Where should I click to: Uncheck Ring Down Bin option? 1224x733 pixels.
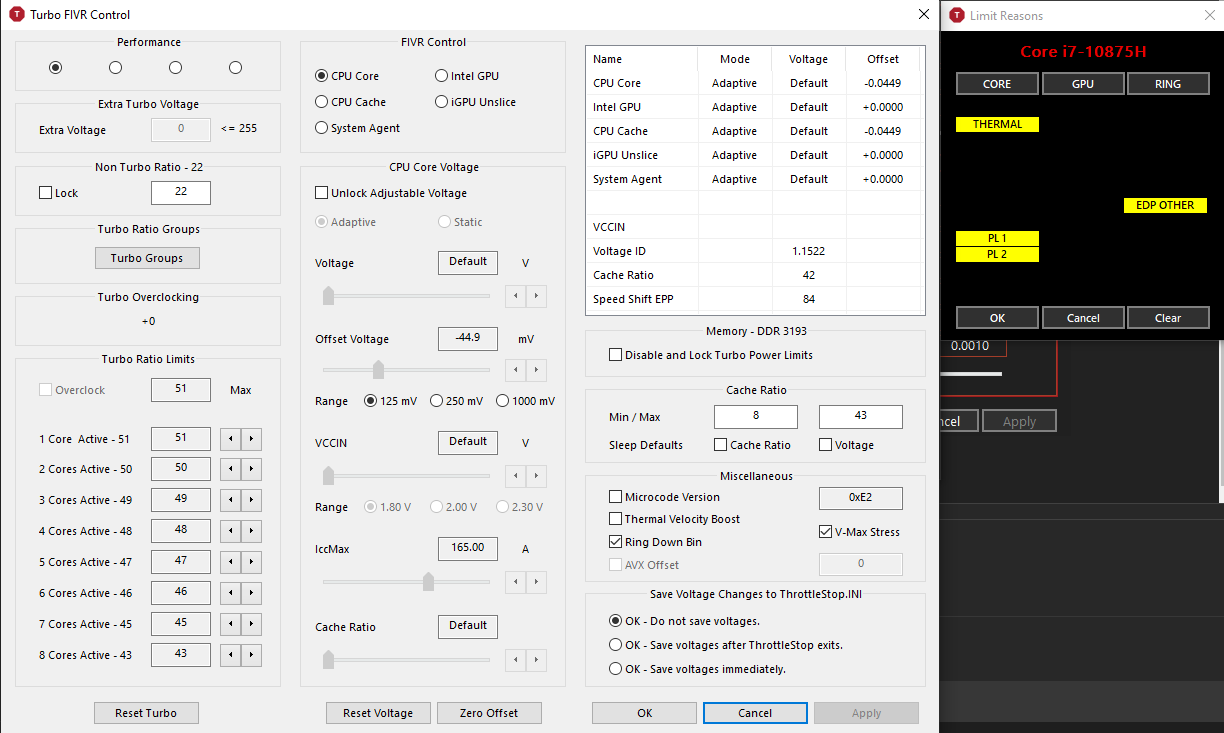click(x=656, y=542)
